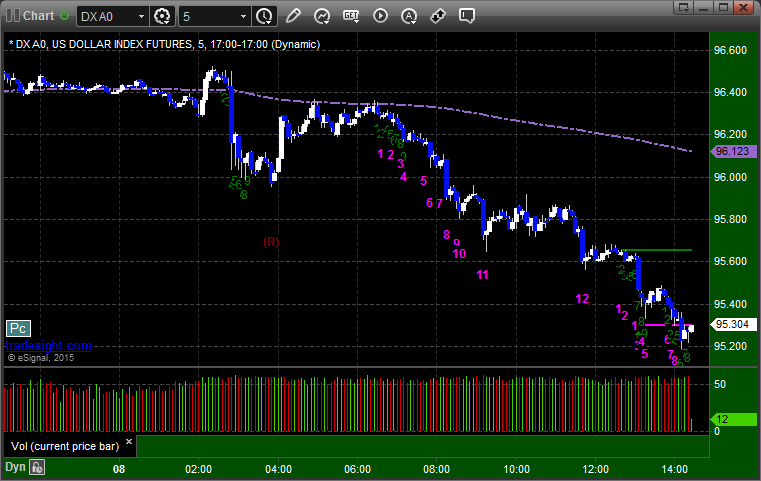Image resolution: width=761 pixels, height=481 pixels.
Task: Click the play replay button icon
Action: coord(380,16)
